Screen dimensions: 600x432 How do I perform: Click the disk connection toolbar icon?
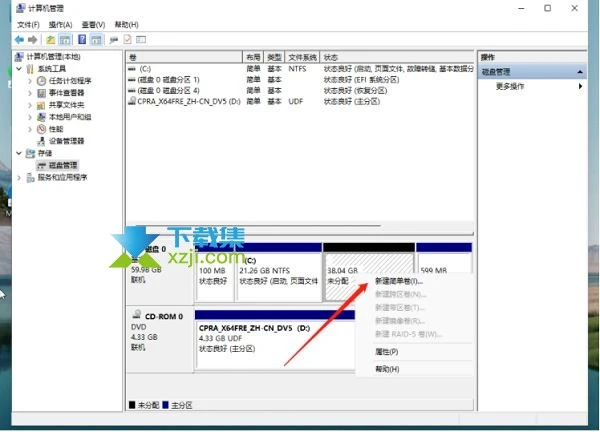(x=114, y=39)
